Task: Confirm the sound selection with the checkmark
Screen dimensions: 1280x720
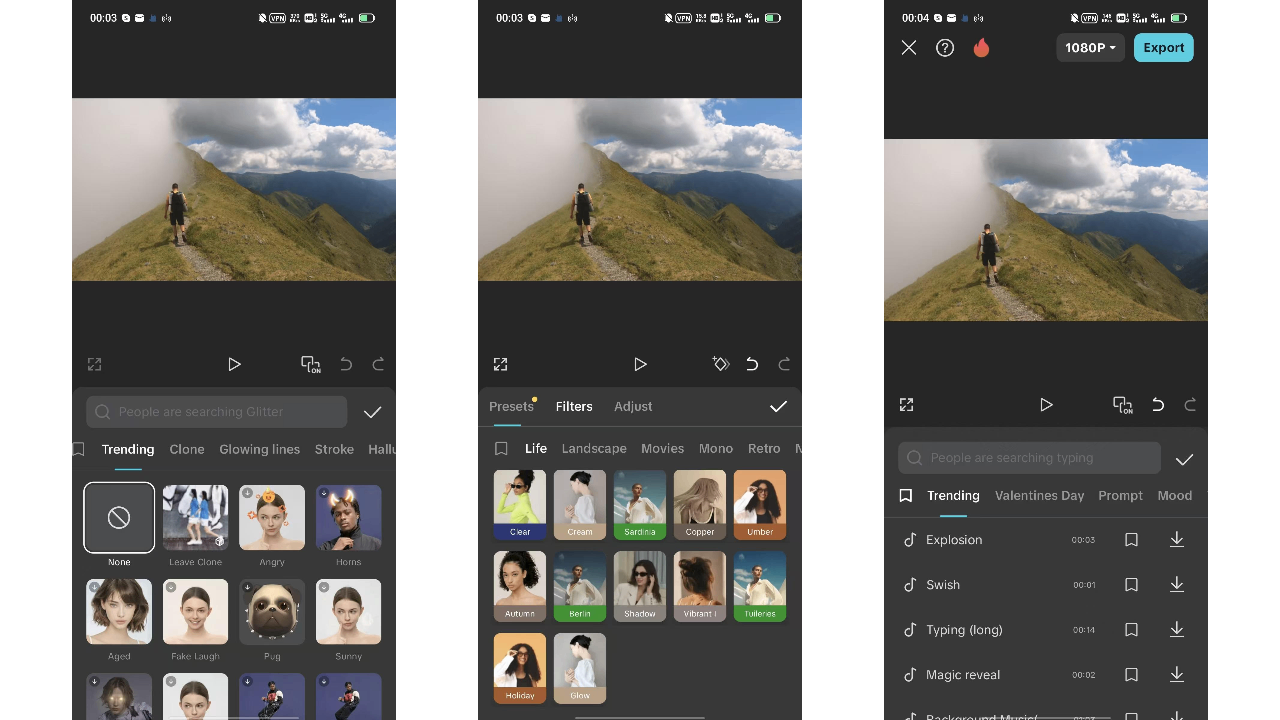Action: click(x=1185, y=459)
